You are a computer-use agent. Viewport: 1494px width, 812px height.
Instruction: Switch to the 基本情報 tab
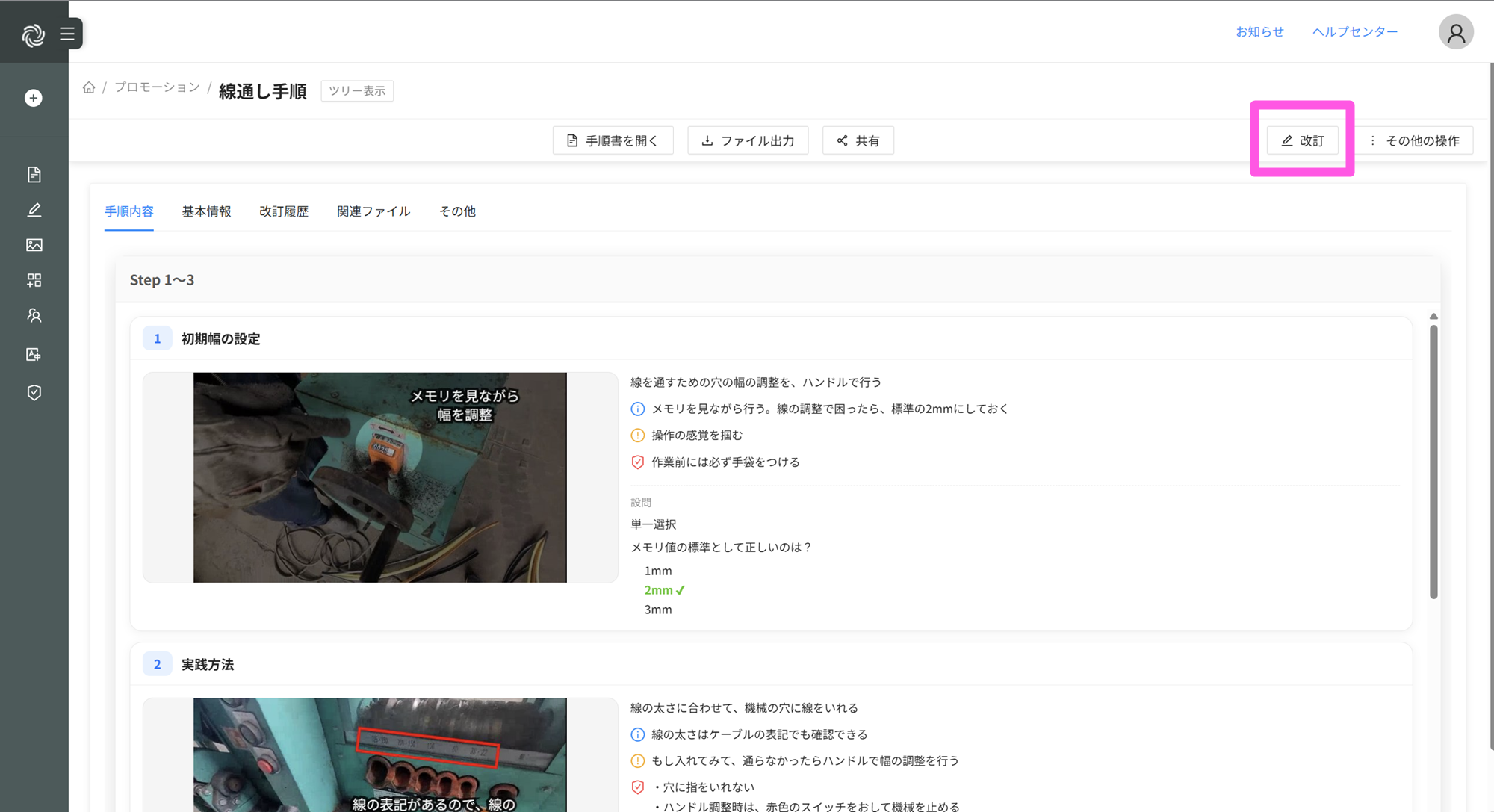click(206, 211)
